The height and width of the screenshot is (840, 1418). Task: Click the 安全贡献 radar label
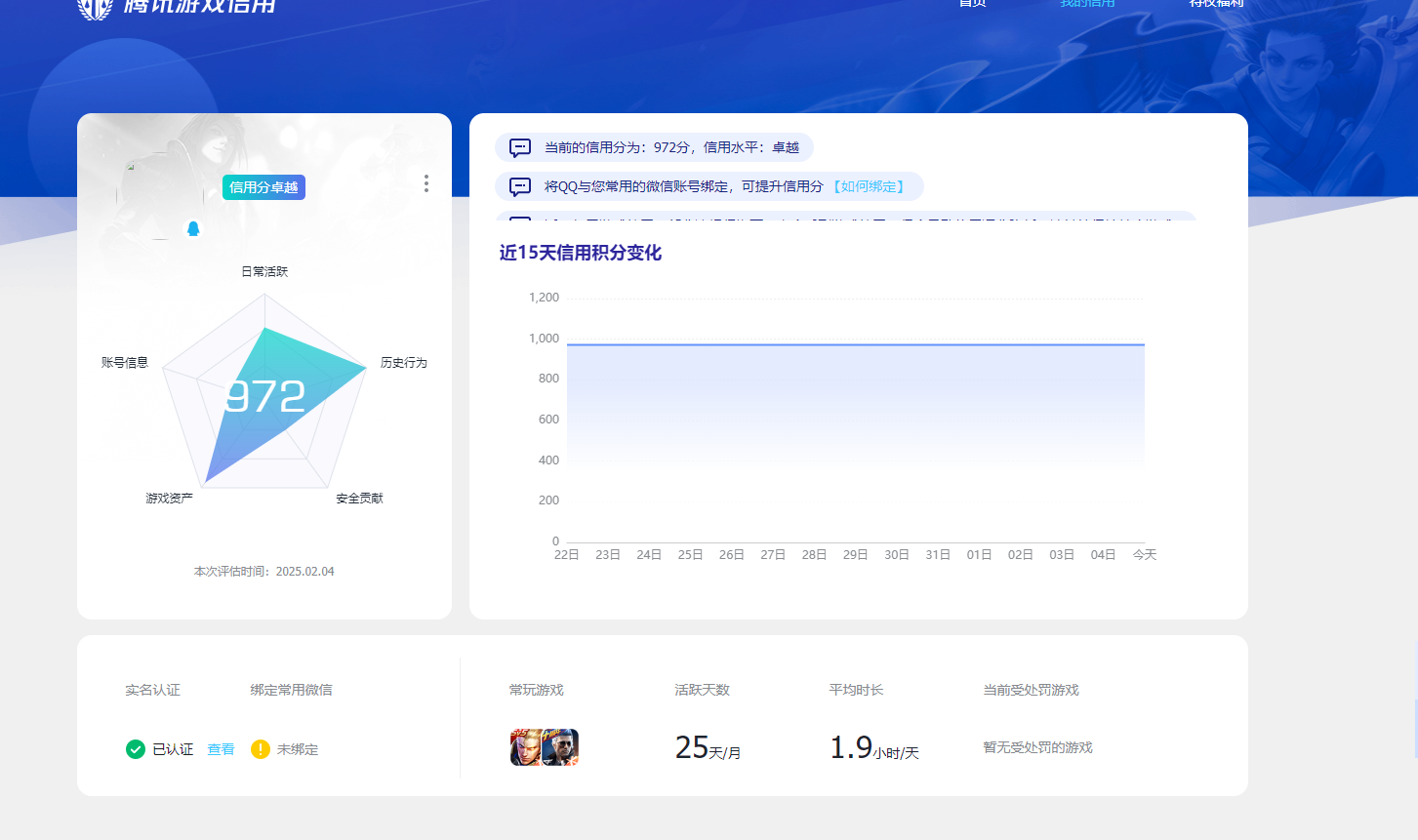360,498
